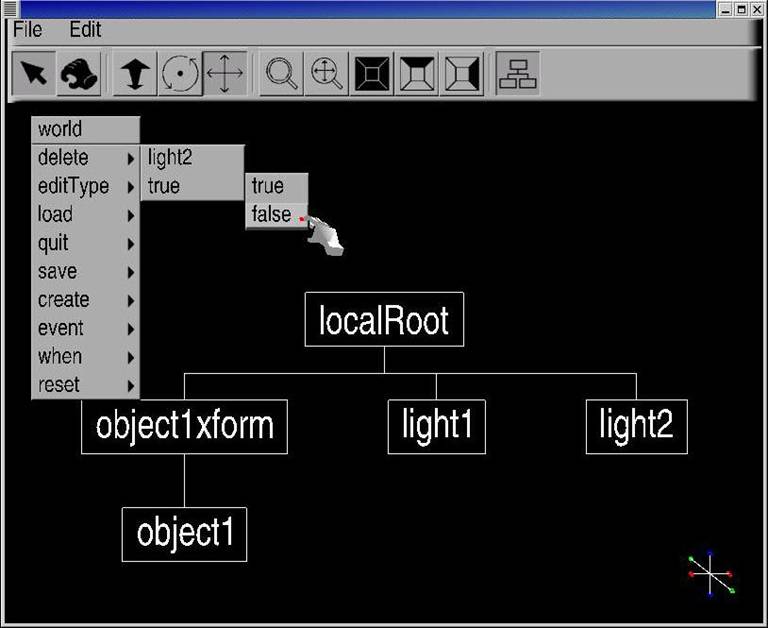Image resolution: width=768 pixels, height=628 pixels.
Task: Expand the when submenu arrow
Action: click(x=131, y=358)
